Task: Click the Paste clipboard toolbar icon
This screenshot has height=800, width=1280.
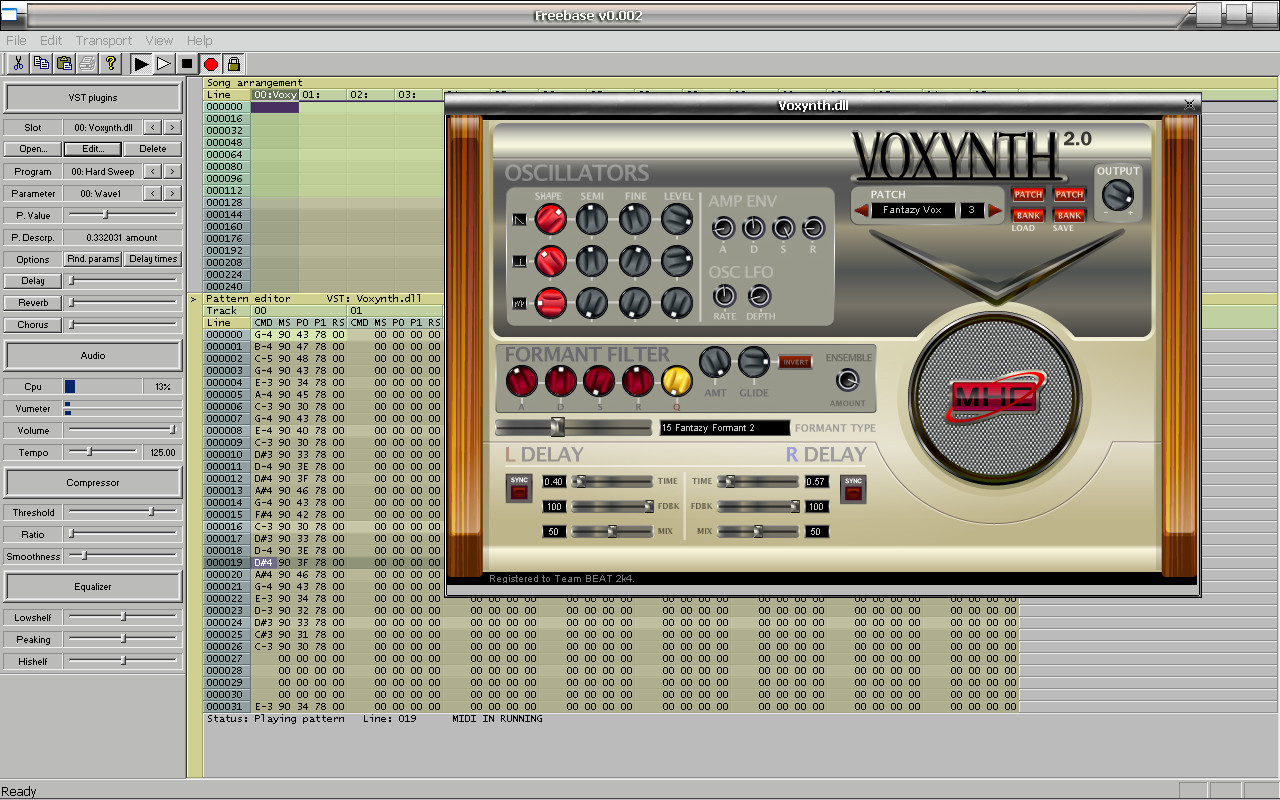Action: [64, 64]
